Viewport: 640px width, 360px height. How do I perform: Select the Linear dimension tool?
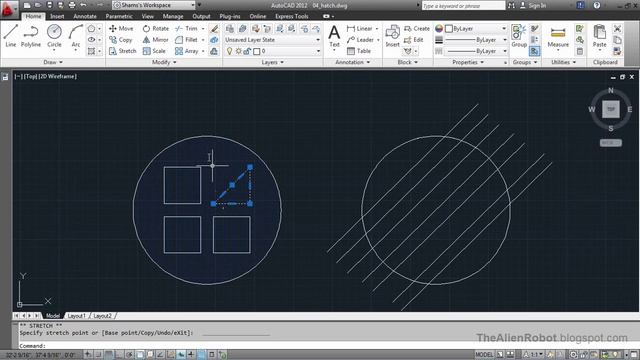click(360, 29)
